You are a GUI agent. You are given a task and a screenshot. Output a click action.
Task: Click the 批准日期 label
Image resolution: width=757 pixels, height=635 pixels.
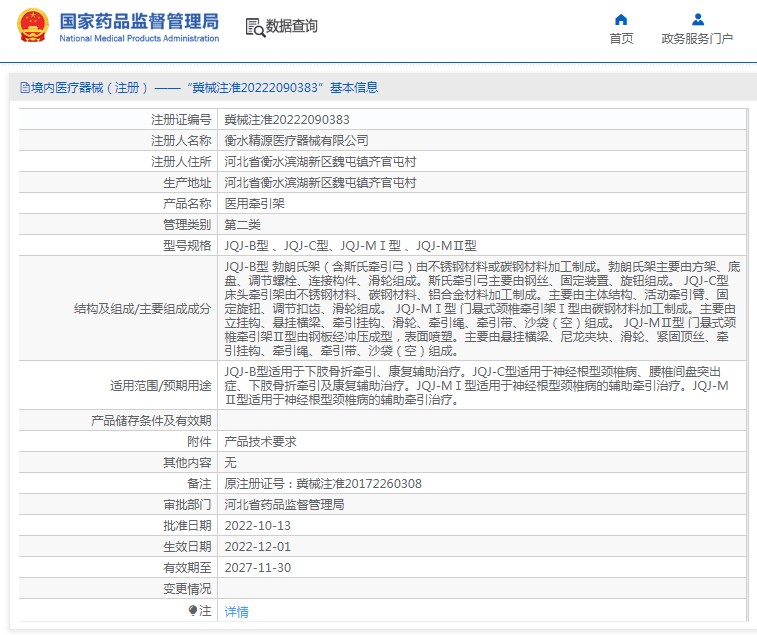click(187, 525)
